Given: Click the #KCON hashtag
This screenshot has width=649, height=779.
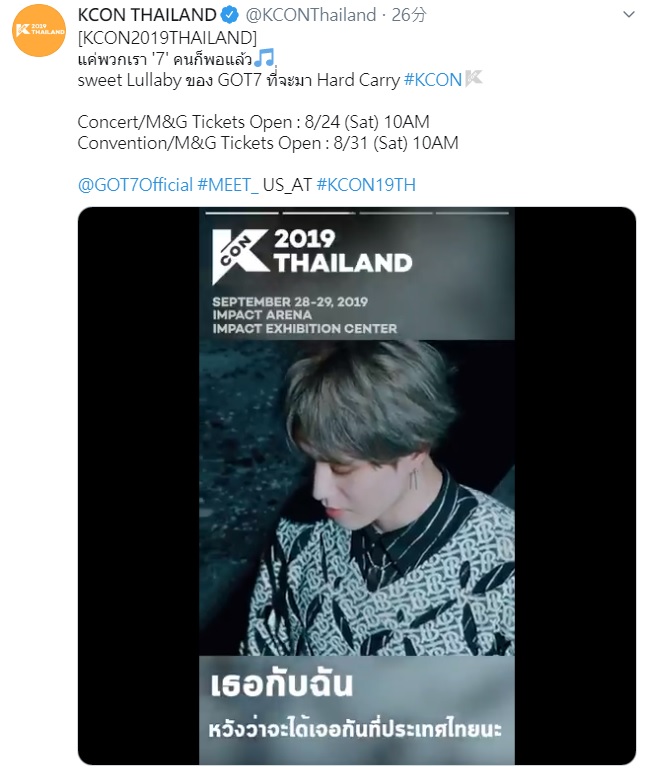Looking at the screenshot, I should 433,80.
